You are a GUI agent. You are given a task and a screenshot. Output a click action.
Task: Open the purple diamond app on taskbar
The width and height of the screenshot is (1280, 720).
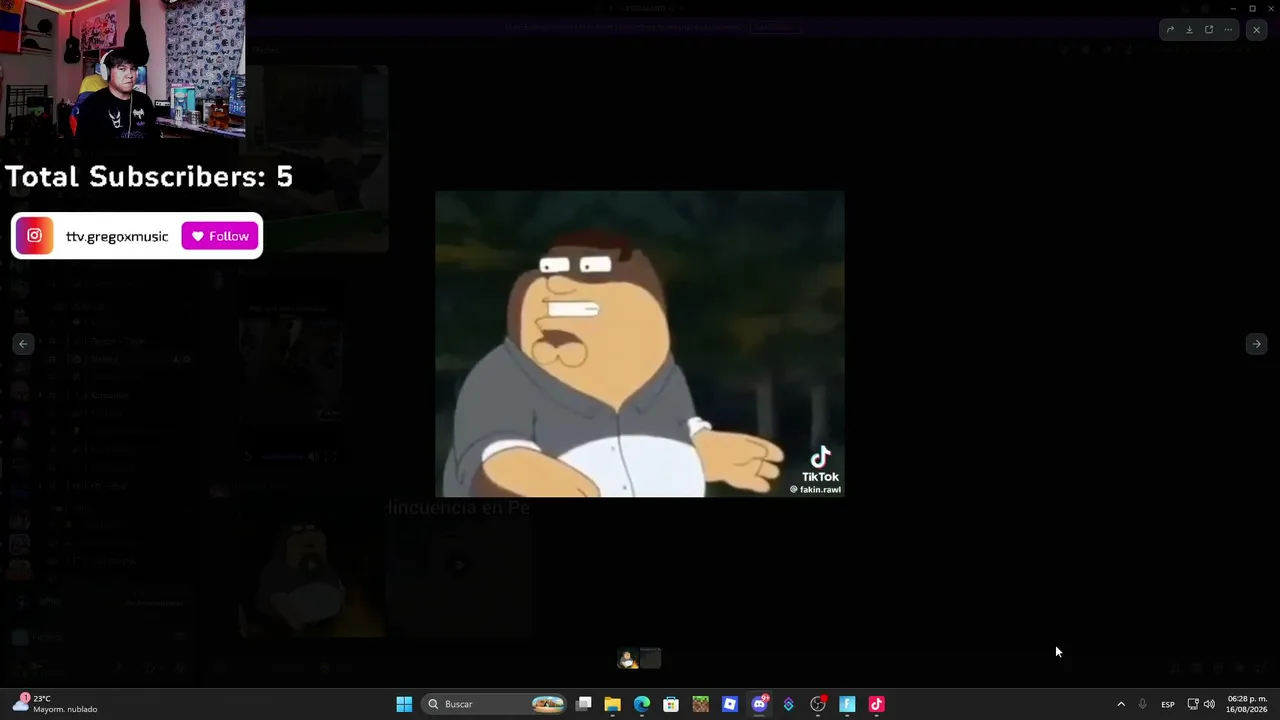click(789, 704)
